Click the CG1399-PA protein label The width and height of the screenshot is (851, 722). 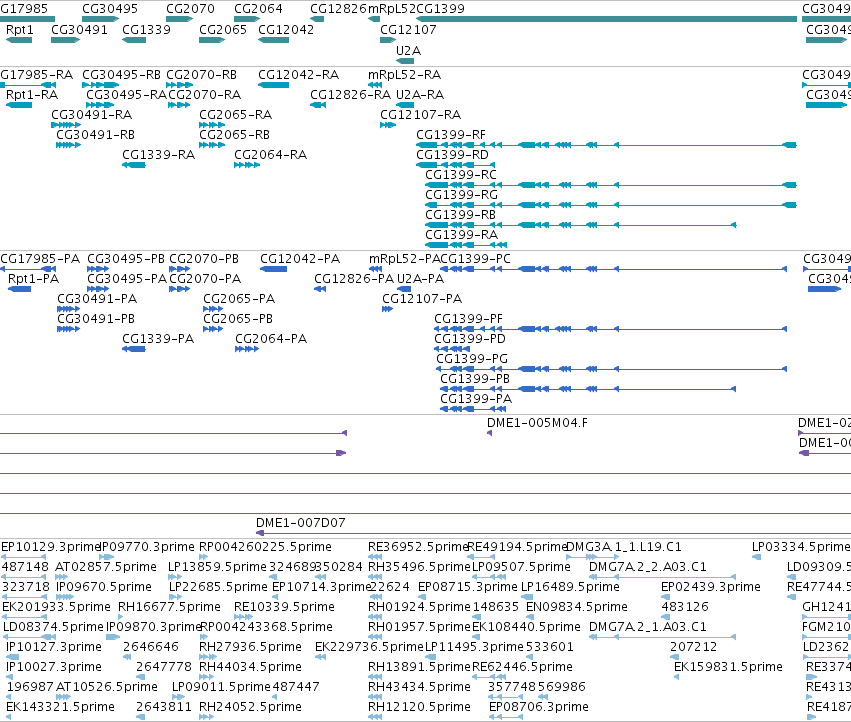(476, 400)
